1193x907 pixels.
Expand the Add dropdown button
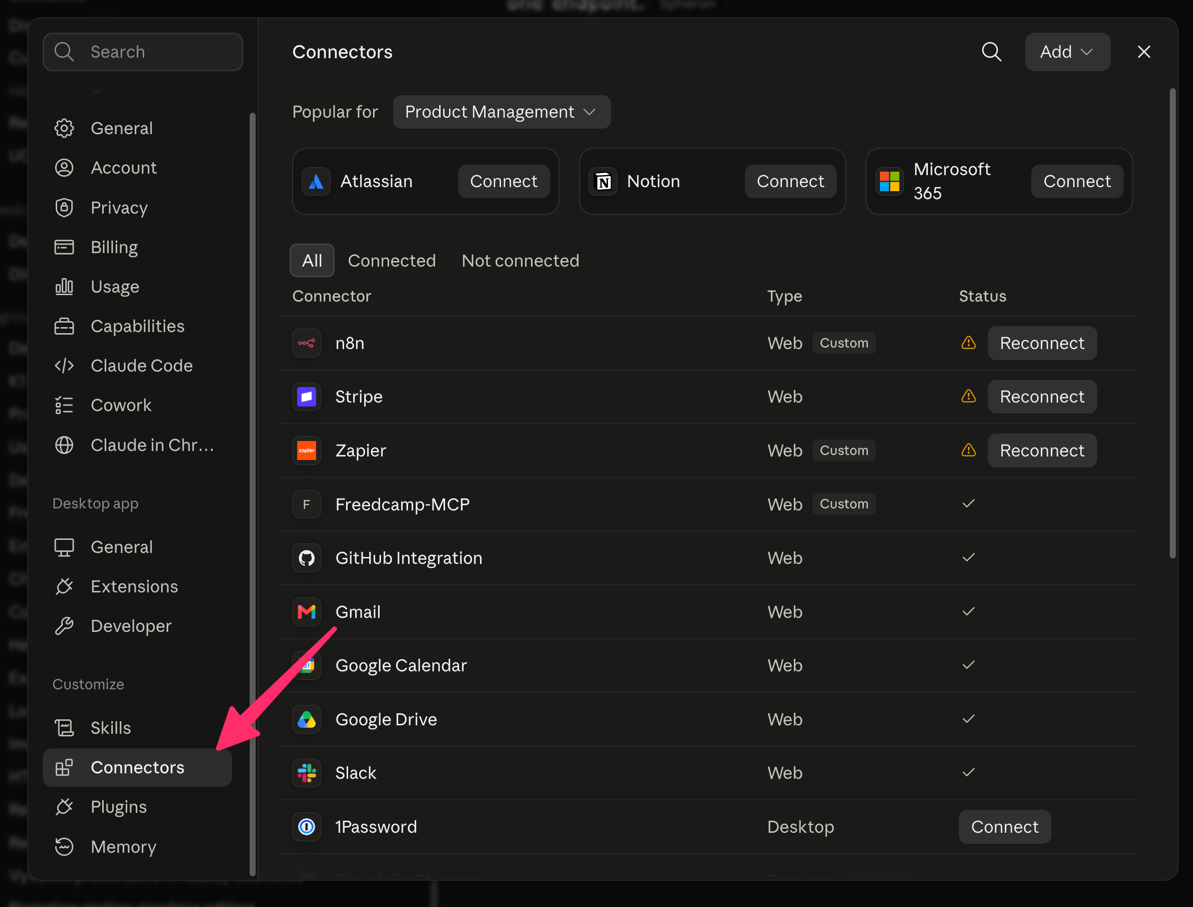[1067, 52]
